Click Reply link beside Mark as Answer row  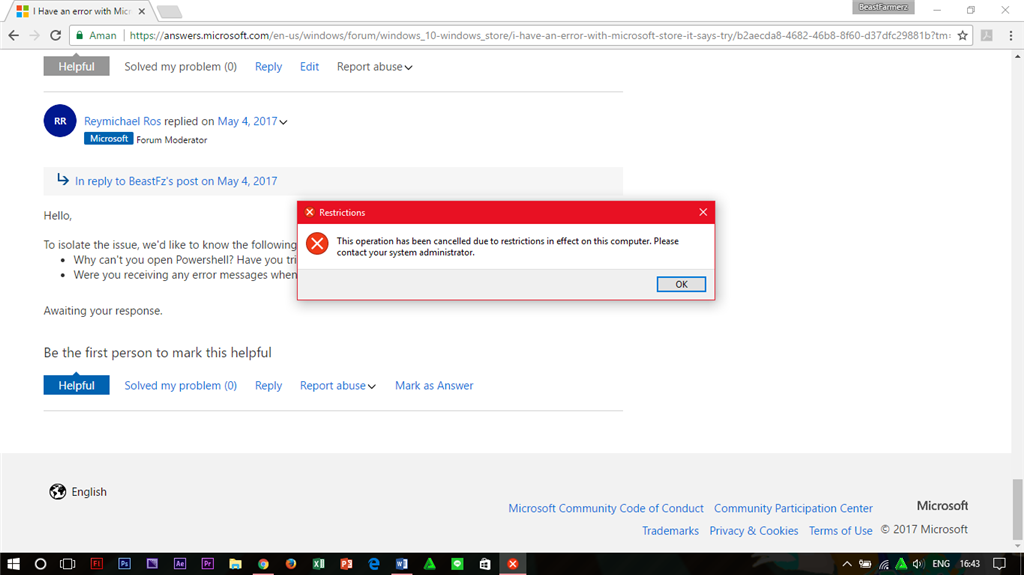pyautogui.click(x=268, y=386)
